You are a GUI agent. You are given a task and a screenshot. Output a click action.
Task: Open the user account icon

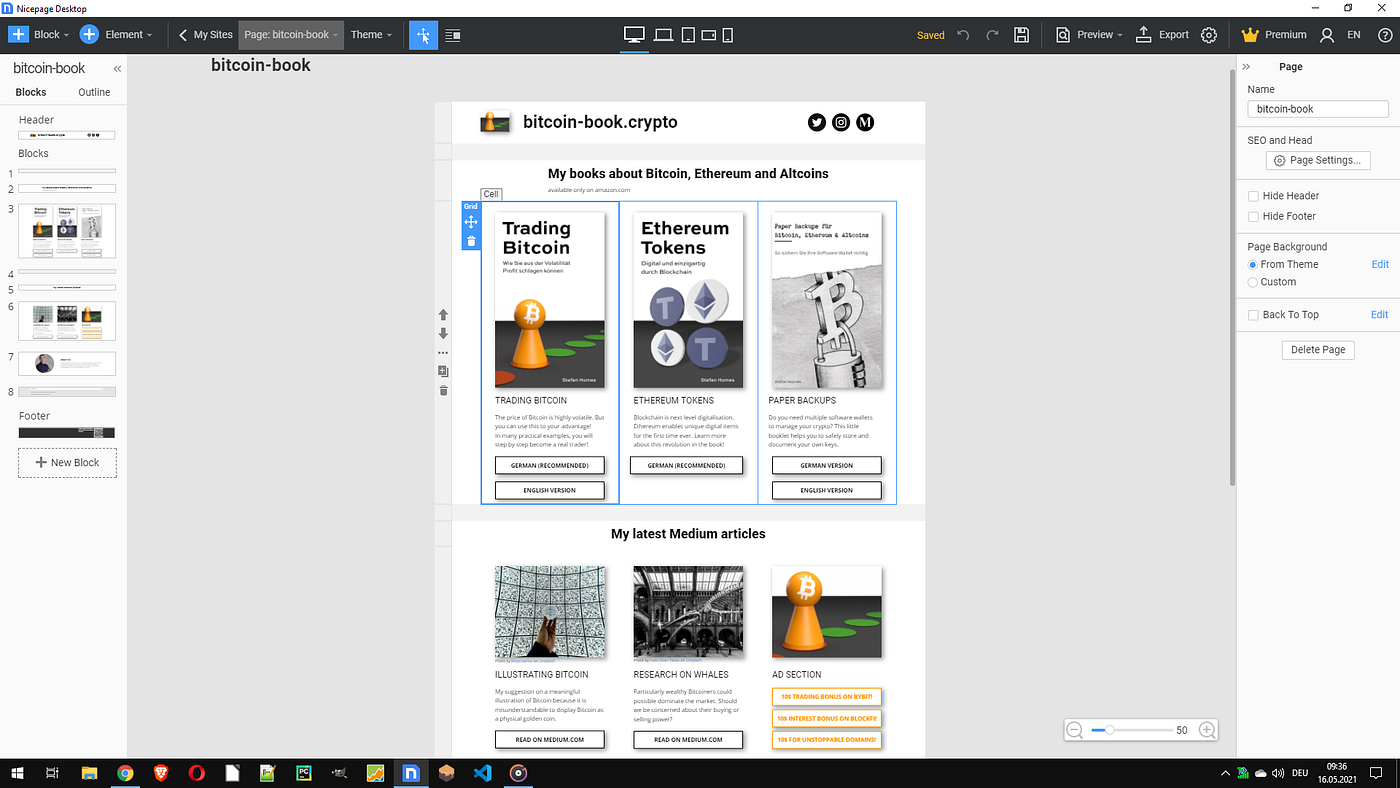pos(1327,35)
